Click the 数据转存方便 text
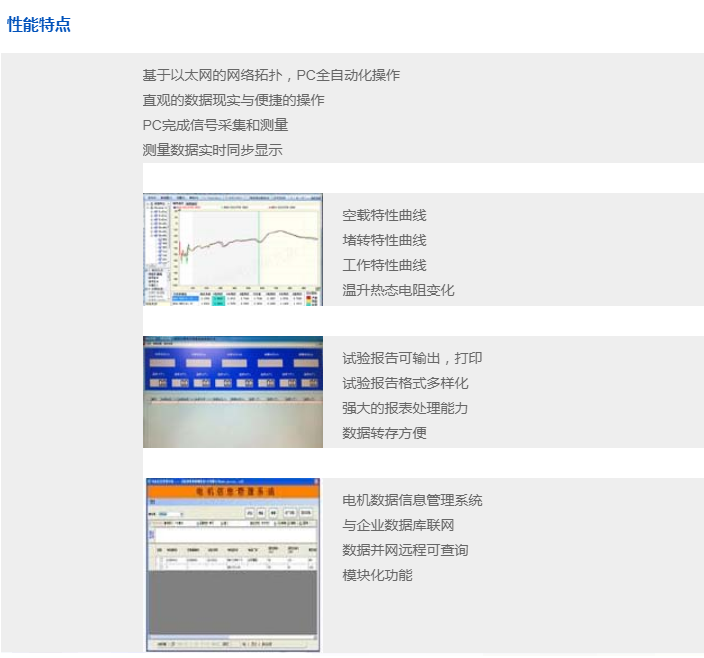Screen dimensions: 704x658 [x=384, y=433]
